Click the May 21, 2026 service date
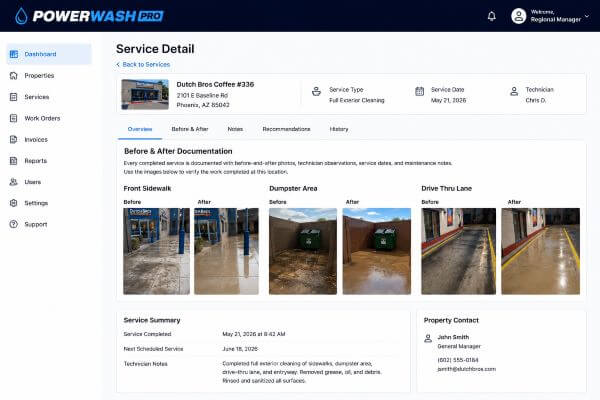This screenshot has width=600, height=400. [x=448, y=100]
